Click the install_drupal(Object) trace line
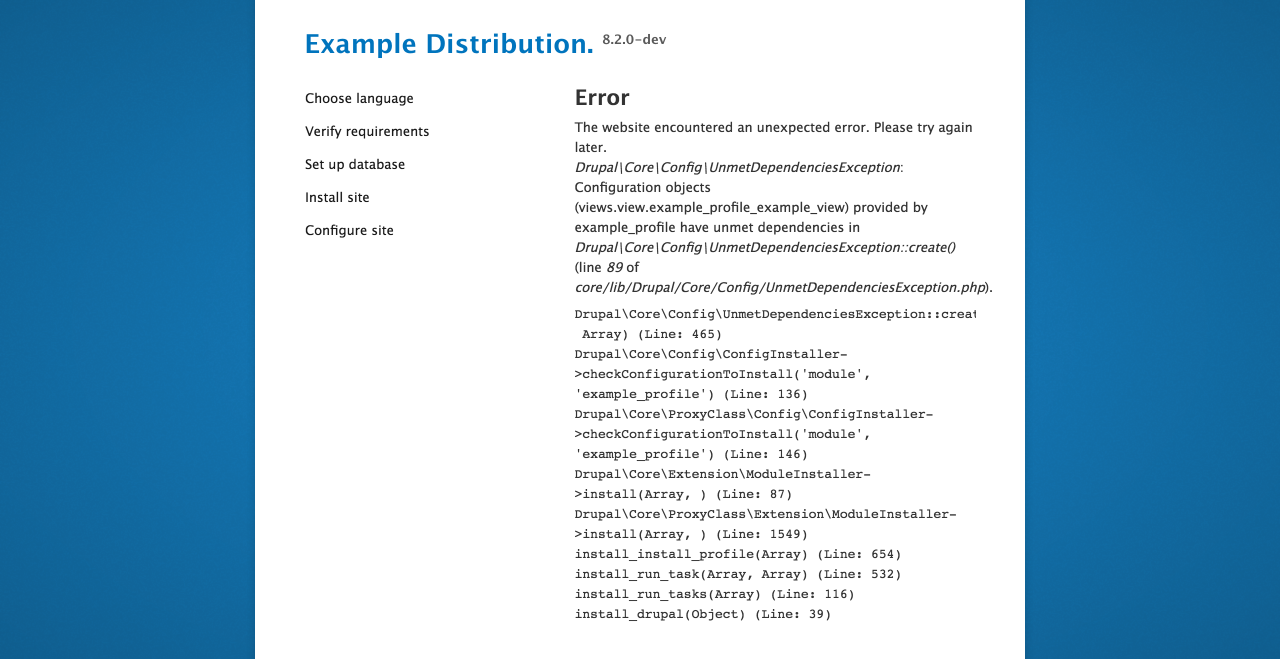The image size is (1280, 659). click(x=703, y=614)
